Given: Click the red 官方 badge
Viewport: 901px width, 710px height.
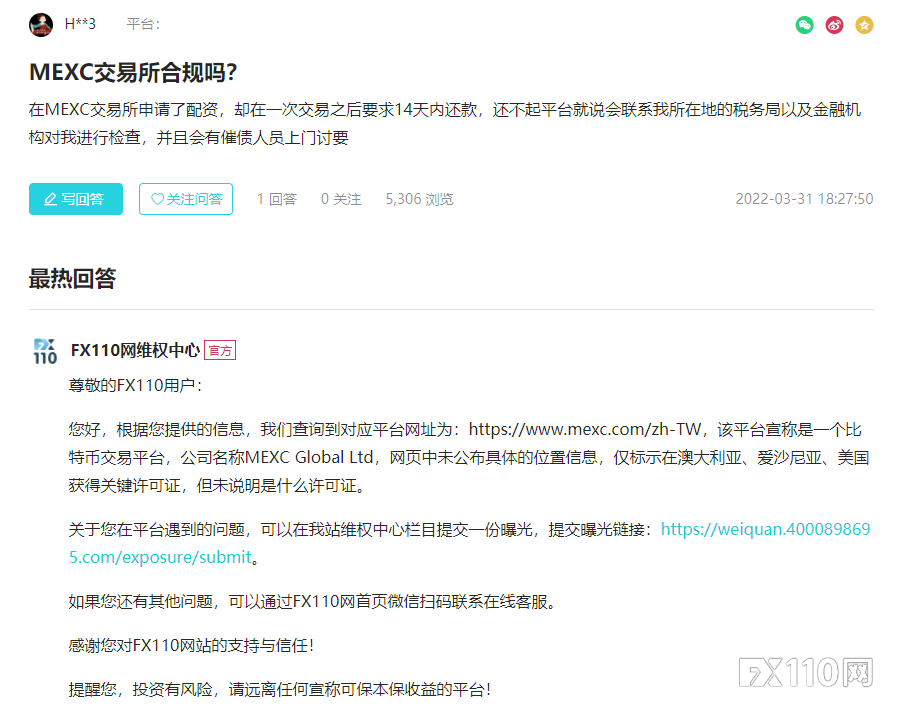Looking at the screenshot, I should 220,351.
